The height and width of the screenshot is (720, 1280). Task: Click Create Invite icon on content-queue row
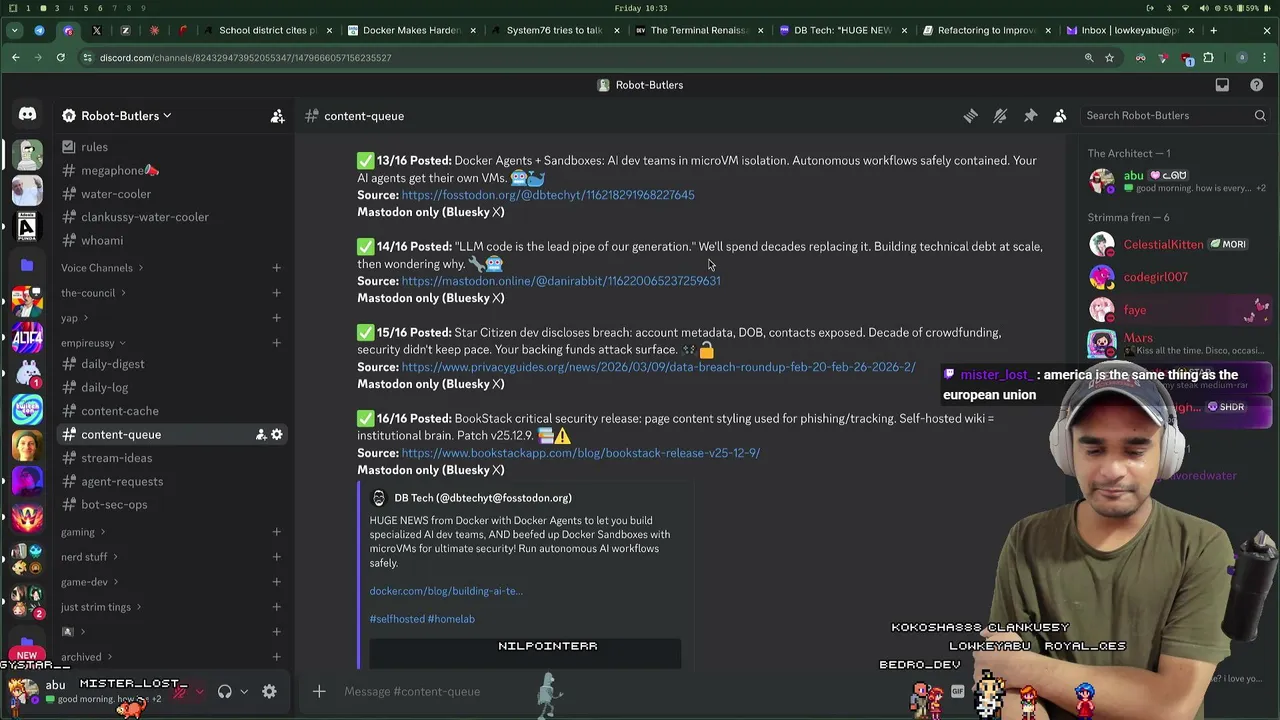[261, 435]
